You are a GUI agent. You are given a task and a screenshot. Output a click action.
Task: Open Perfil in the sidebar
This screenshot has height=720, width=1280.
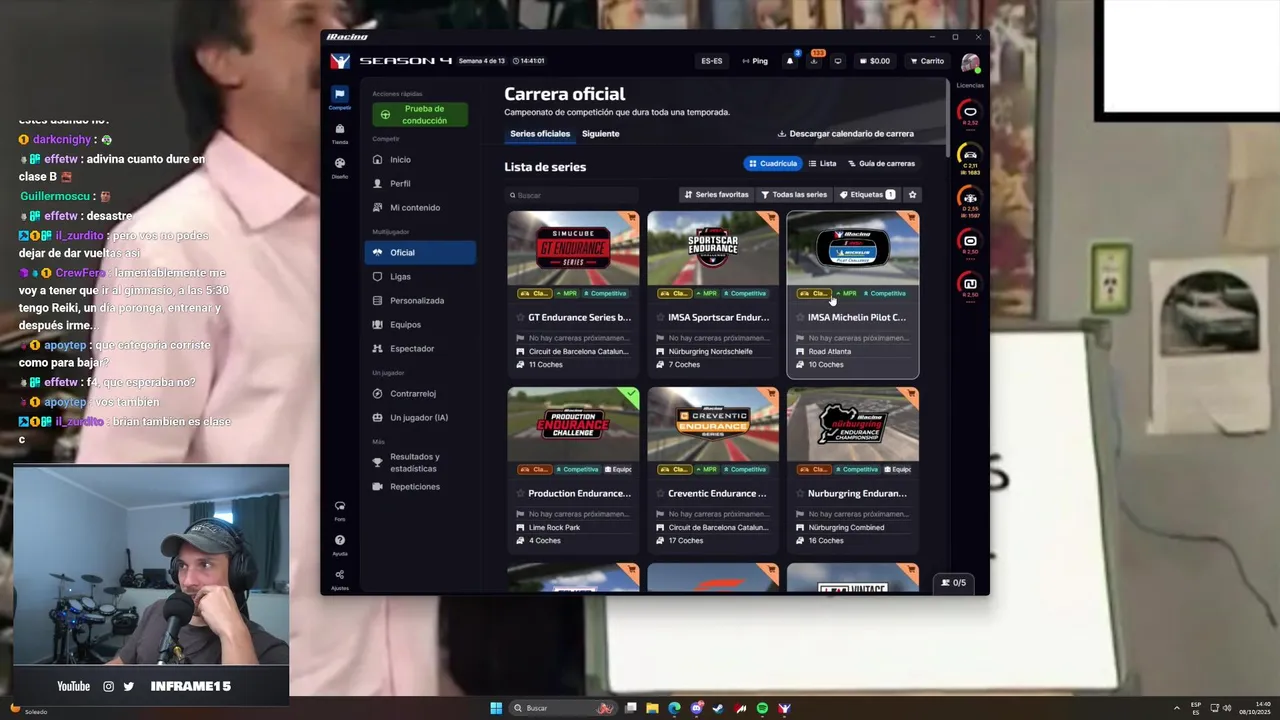tap(420, 184)
